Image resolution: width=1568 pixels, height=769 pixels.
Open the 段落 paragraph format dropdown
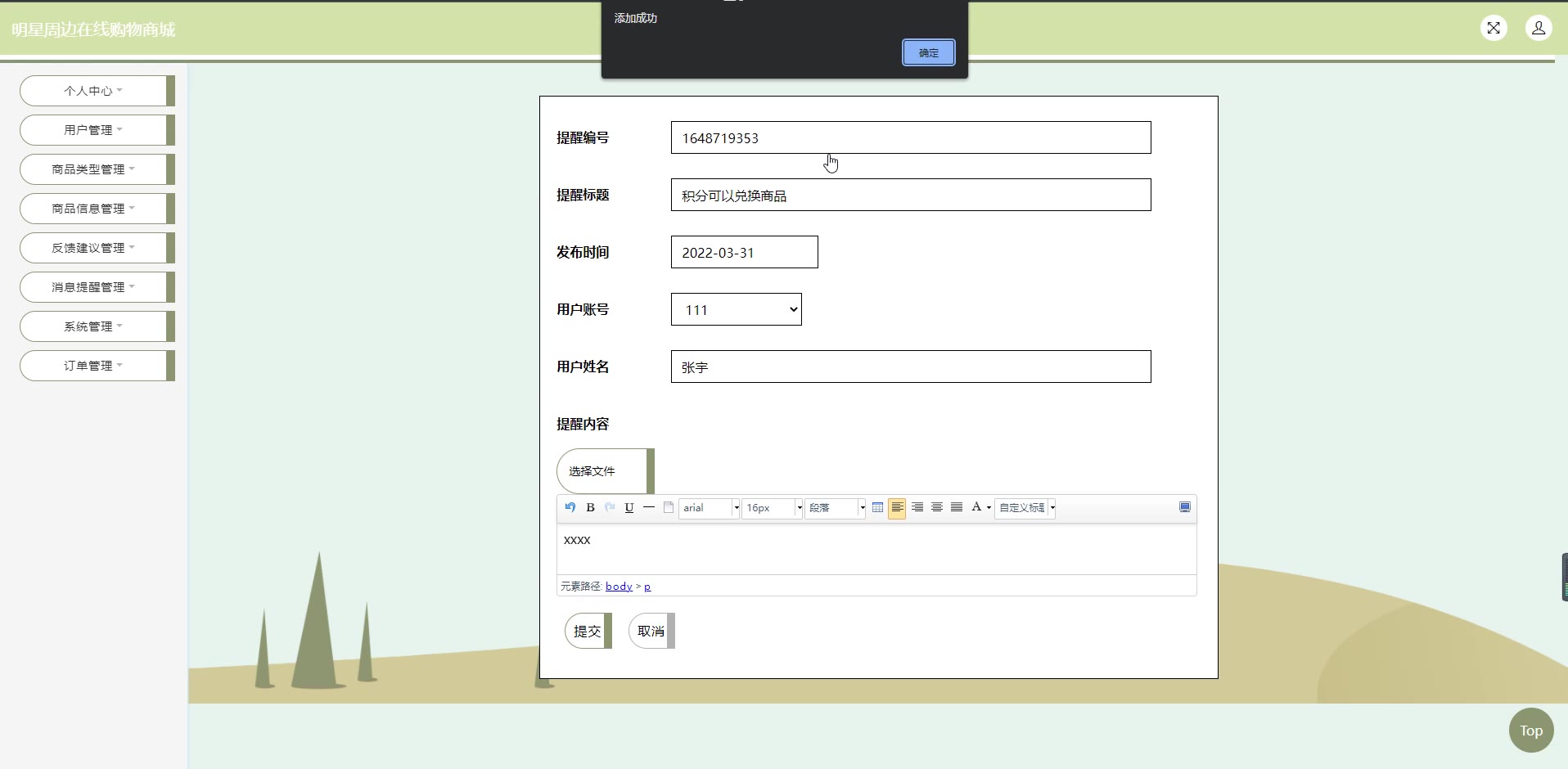(x=835, y=508)
